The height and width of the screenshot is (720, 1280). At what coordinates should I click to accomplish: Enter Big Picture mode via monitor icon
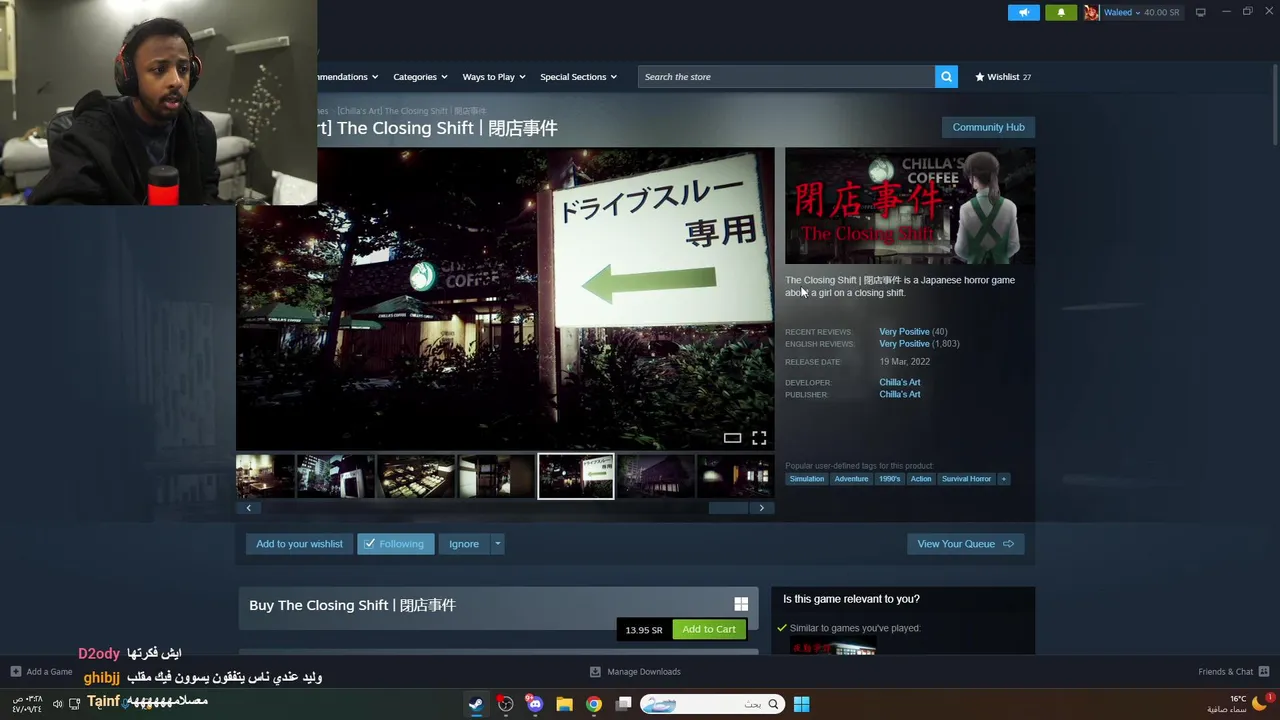[1200, 12]
